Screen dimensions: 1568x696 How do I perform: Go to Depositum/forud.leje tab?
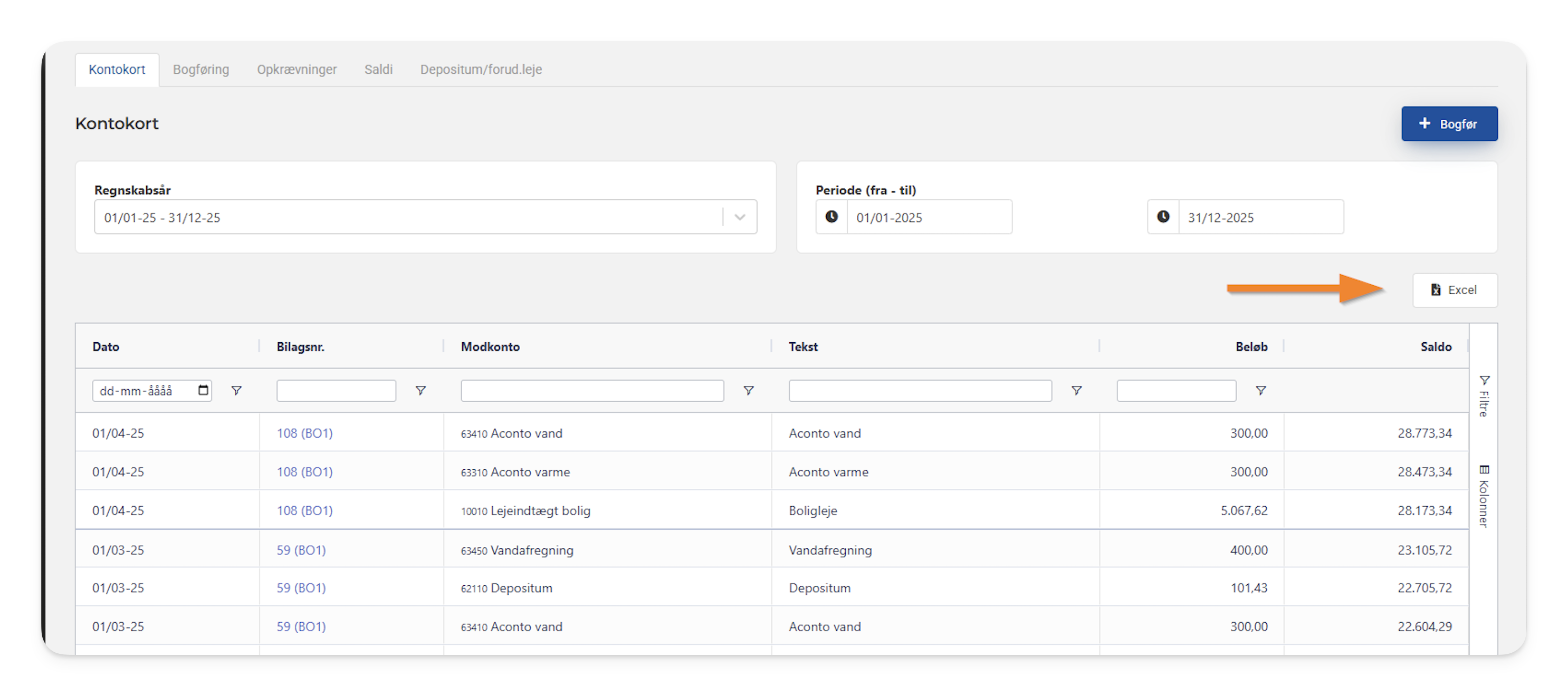click(x=481, y=70)
